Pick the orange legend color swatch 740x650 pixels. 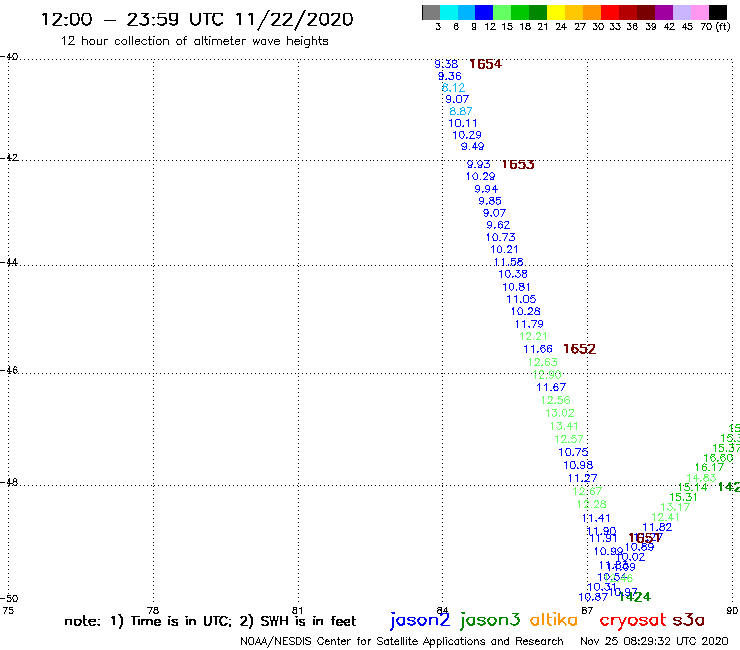(x=592, y=12)
